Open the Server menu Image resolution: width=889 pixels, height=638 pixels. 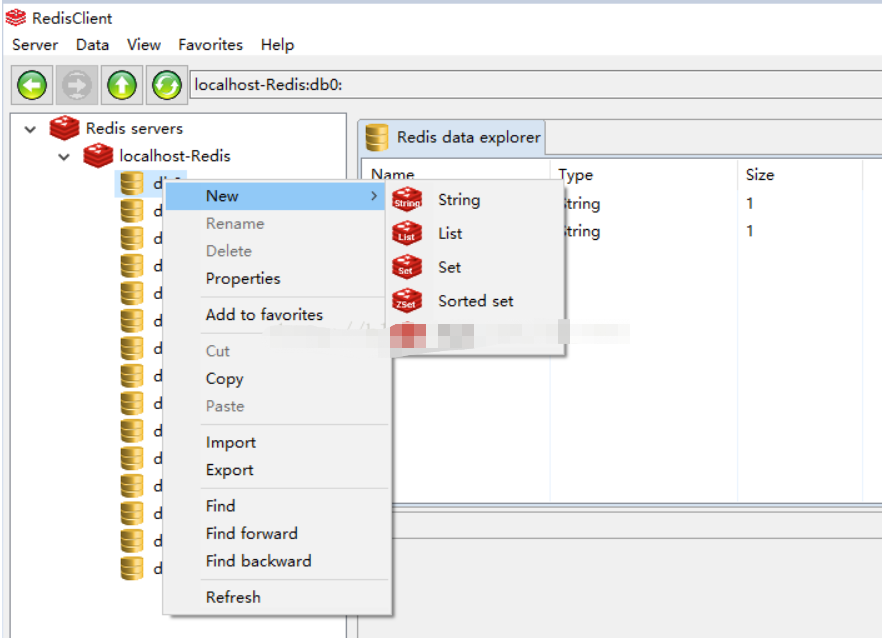pos(35,45)
